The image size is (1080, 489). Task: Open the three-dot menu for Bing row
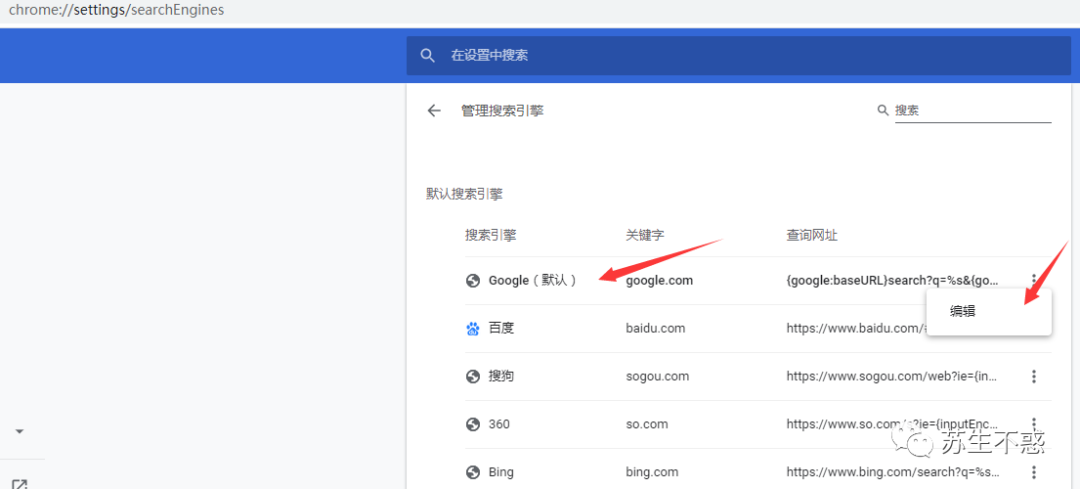tap(1033, 472)
